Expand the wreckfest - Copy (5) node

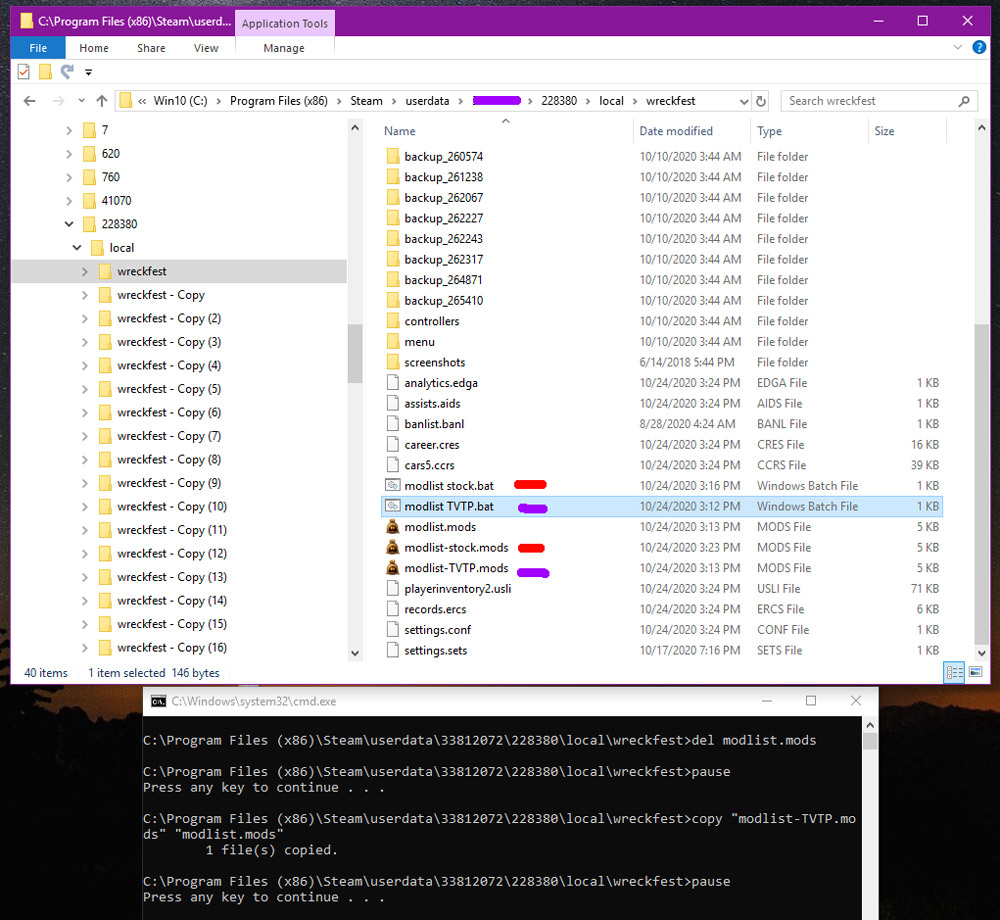tap(85, 389)
